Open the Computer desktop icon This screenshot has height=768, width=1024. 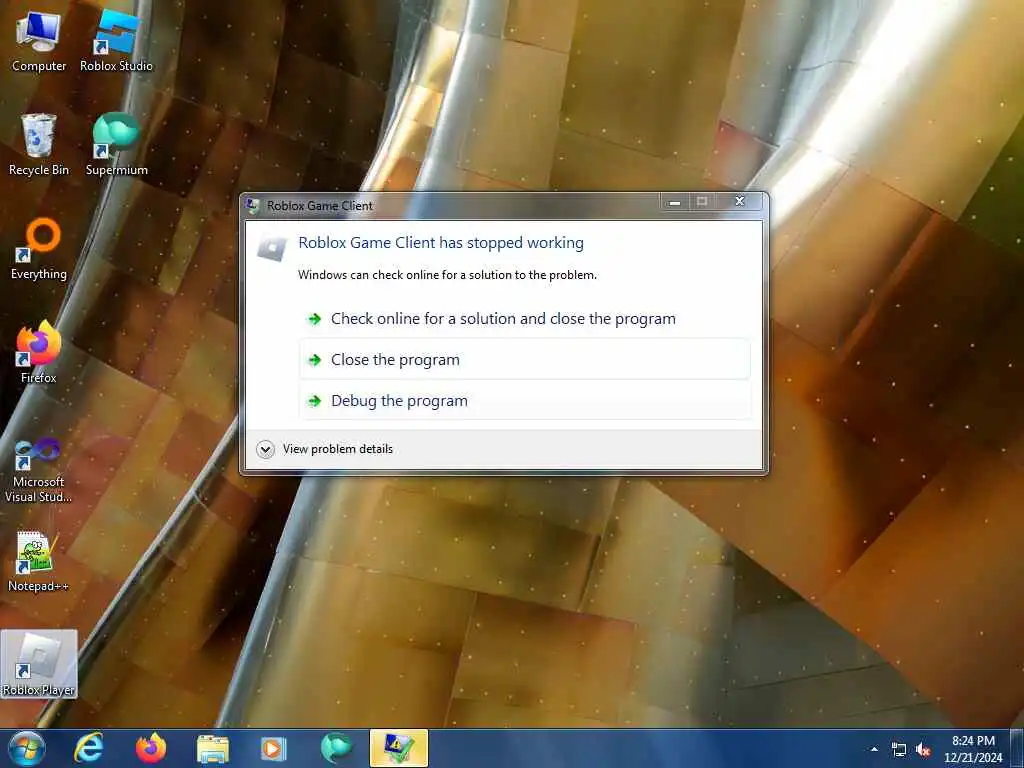pos(39,40)
